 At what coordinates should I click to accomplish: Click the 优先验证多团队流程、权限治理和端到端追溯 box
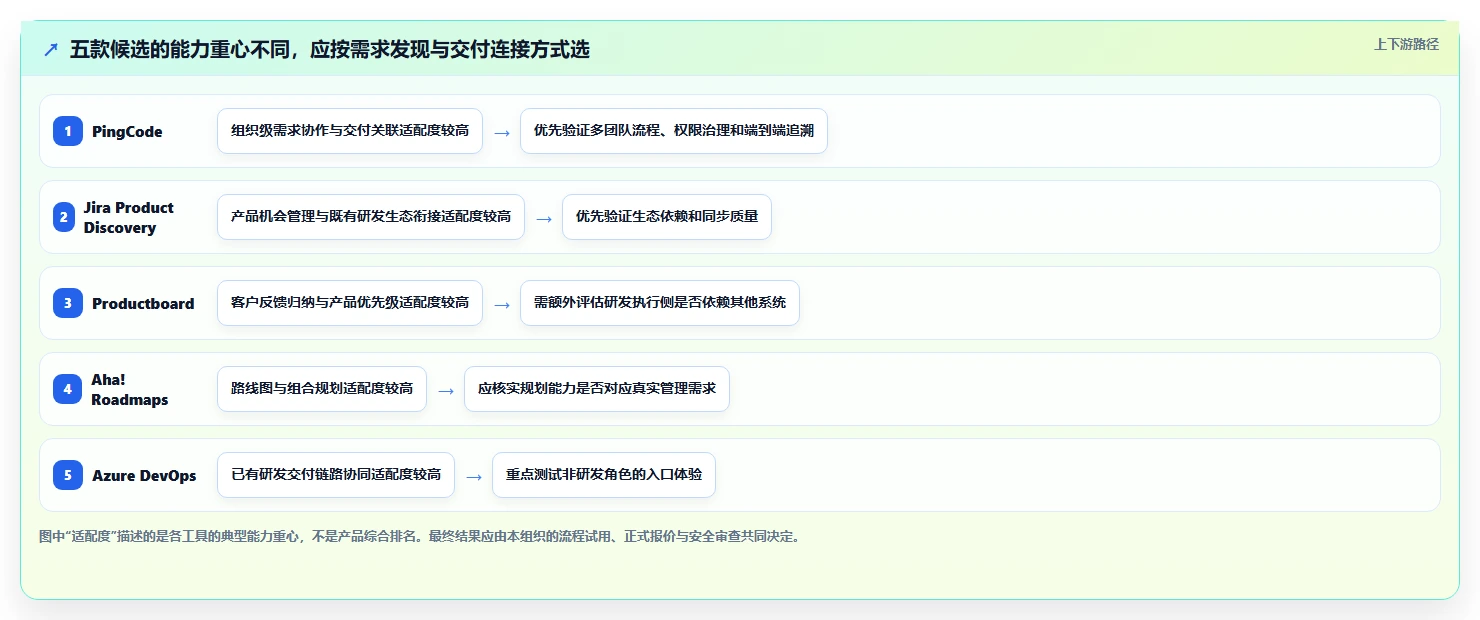pos(674,131)
